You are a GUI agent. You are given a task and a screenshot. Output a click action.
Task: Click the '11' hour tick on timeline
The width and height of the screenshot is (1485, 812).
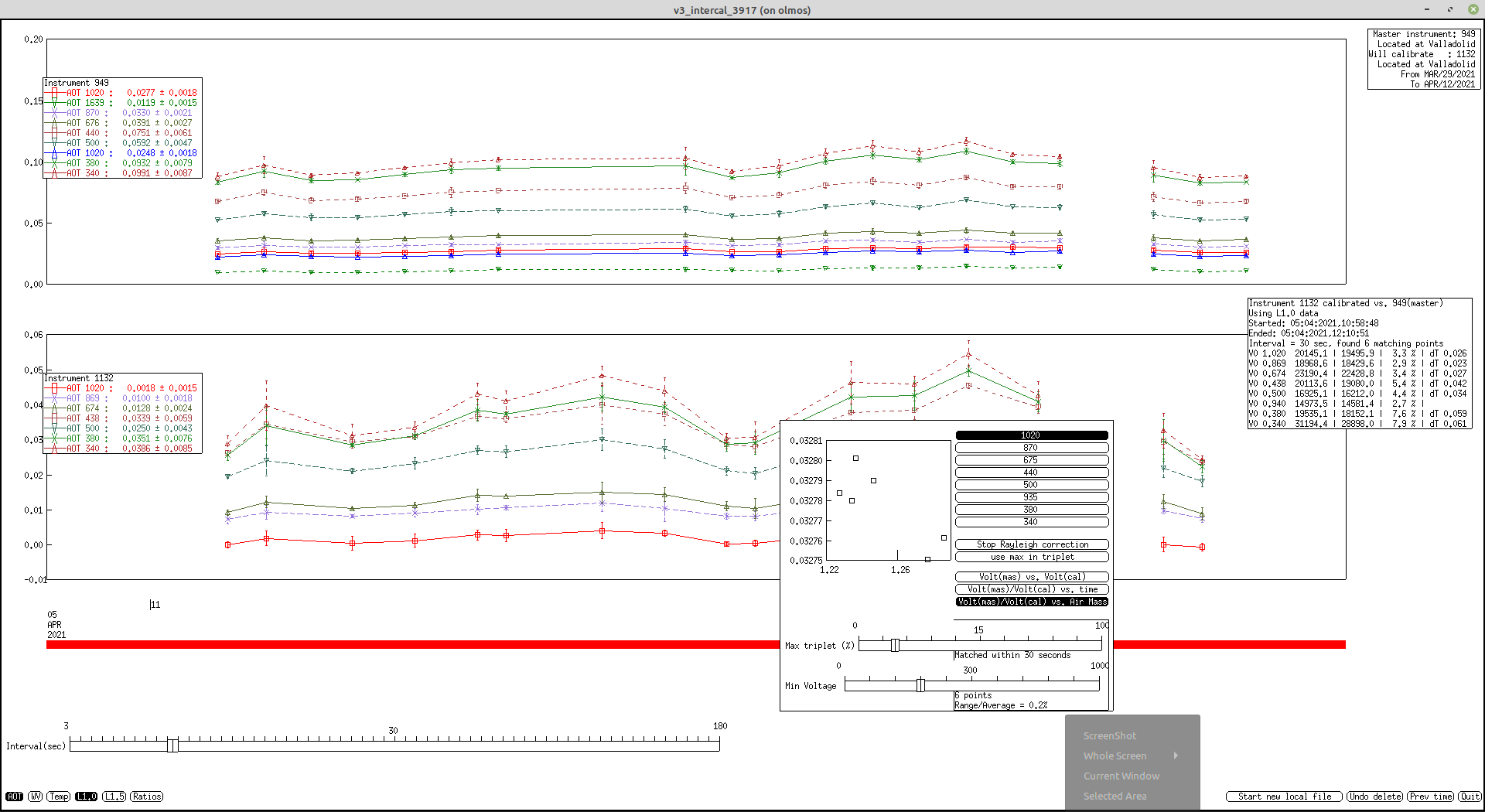click(x=155, y=605)
